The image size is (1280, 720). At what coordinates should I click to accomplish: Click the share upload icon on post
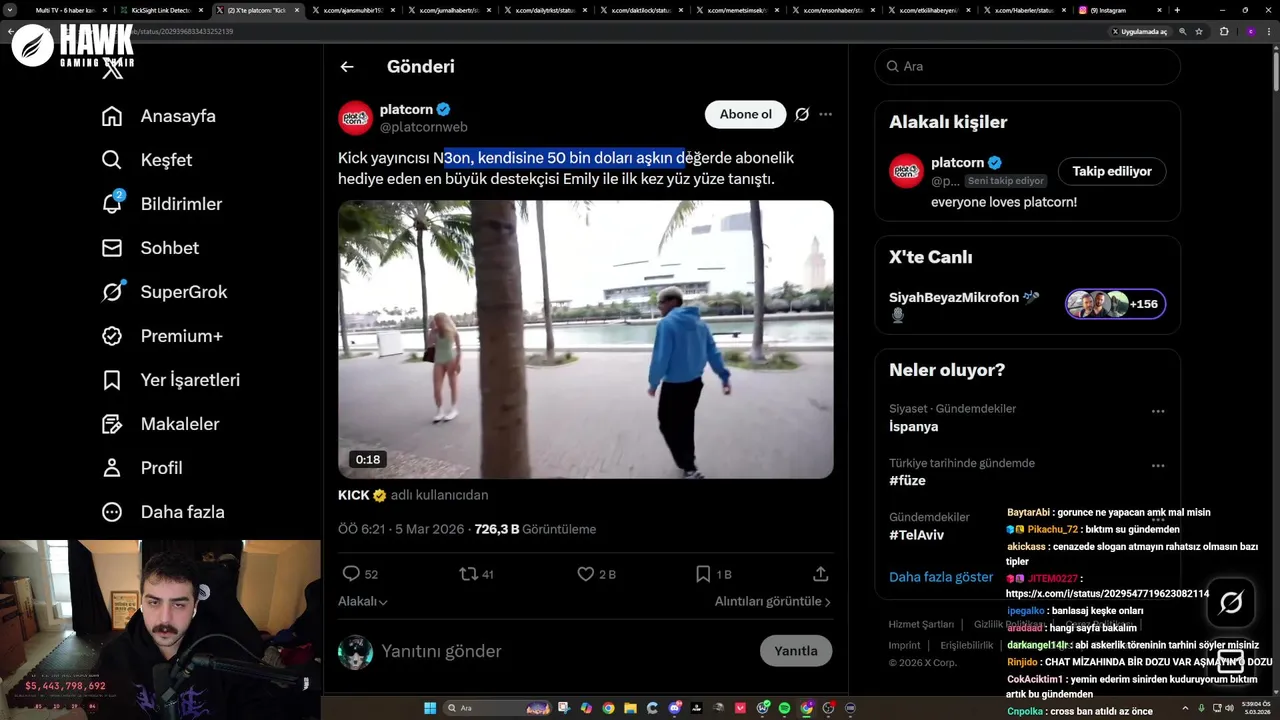820,574
